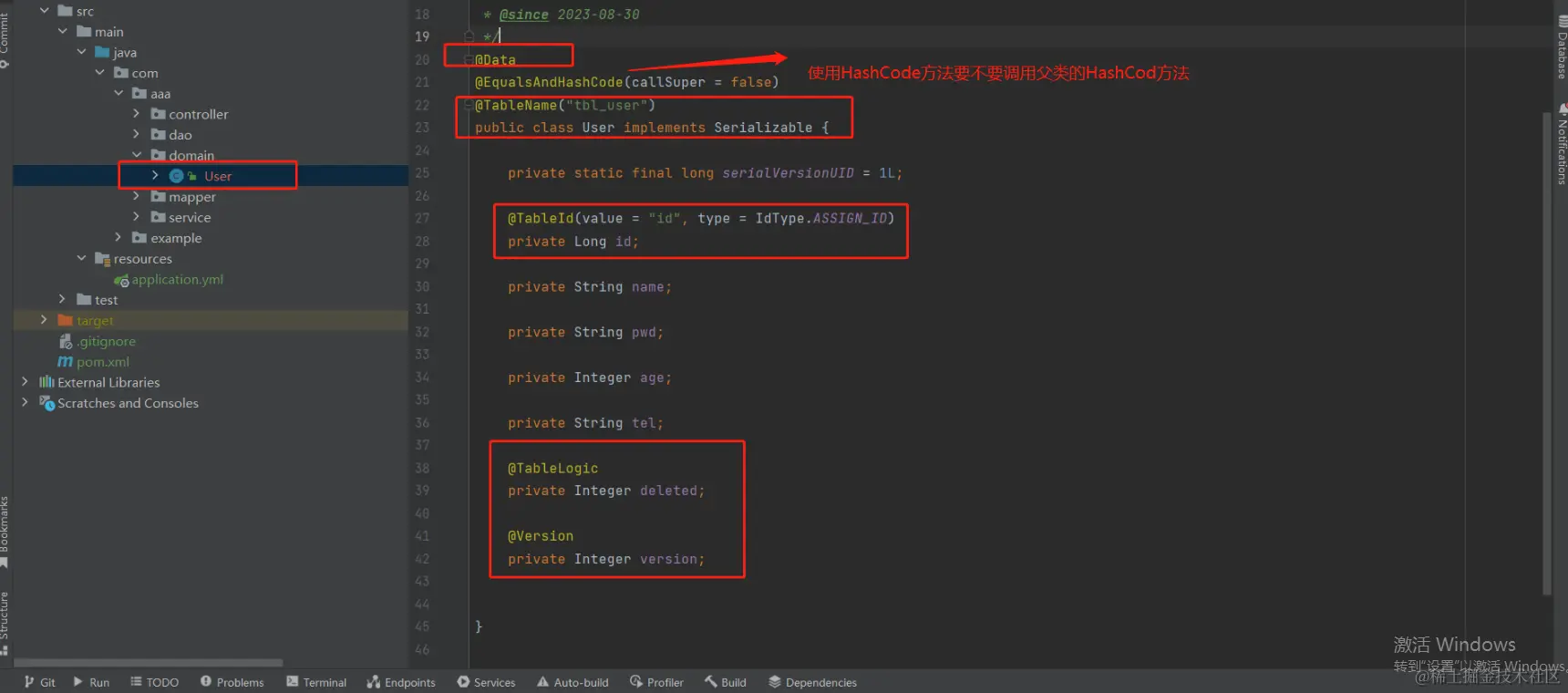Select the target folder

tap(95, 320)
